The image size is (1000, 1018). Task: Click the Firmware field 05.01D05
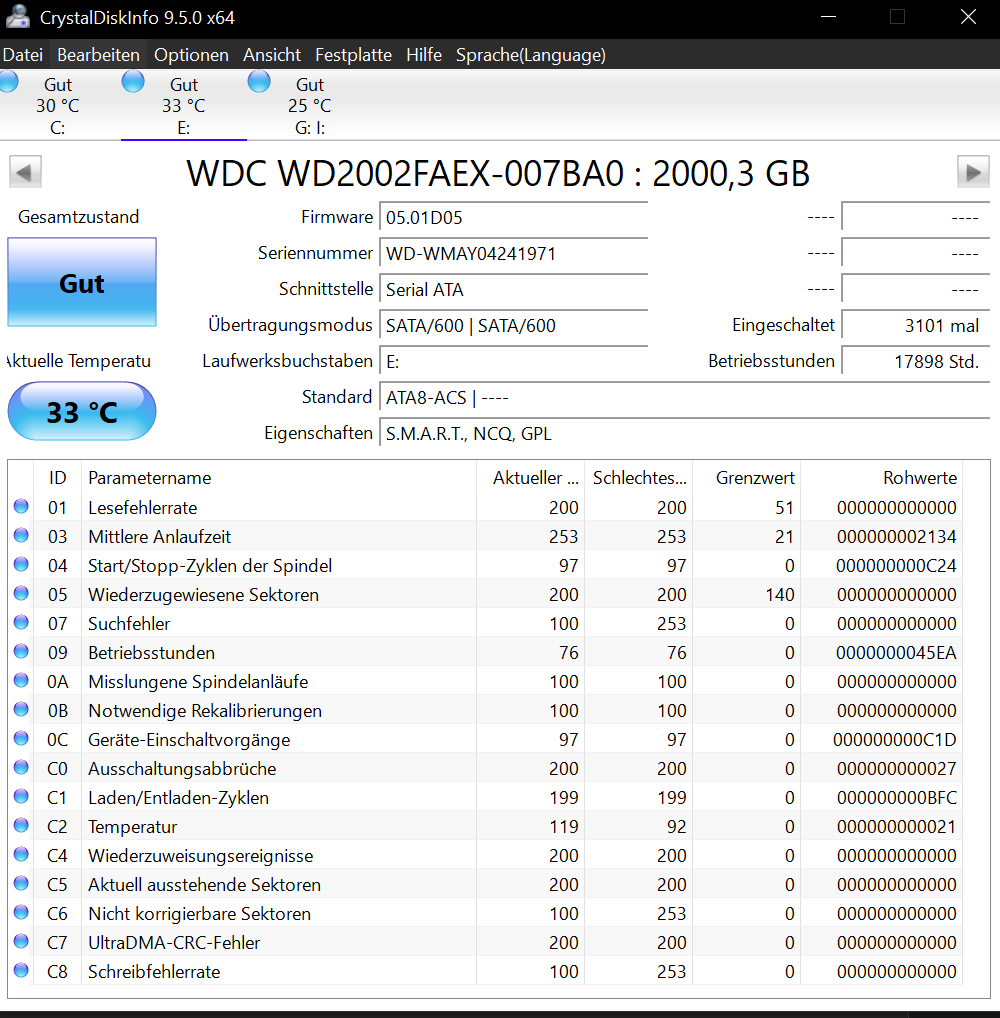point(514,217)
